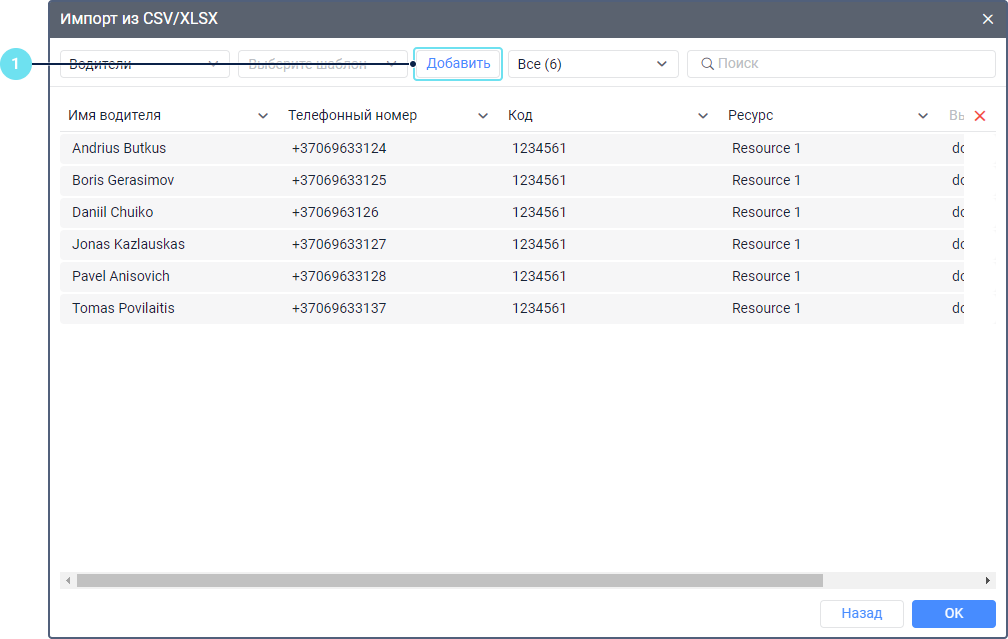
Task: Close the import dialog window
Action: (987, 19)
